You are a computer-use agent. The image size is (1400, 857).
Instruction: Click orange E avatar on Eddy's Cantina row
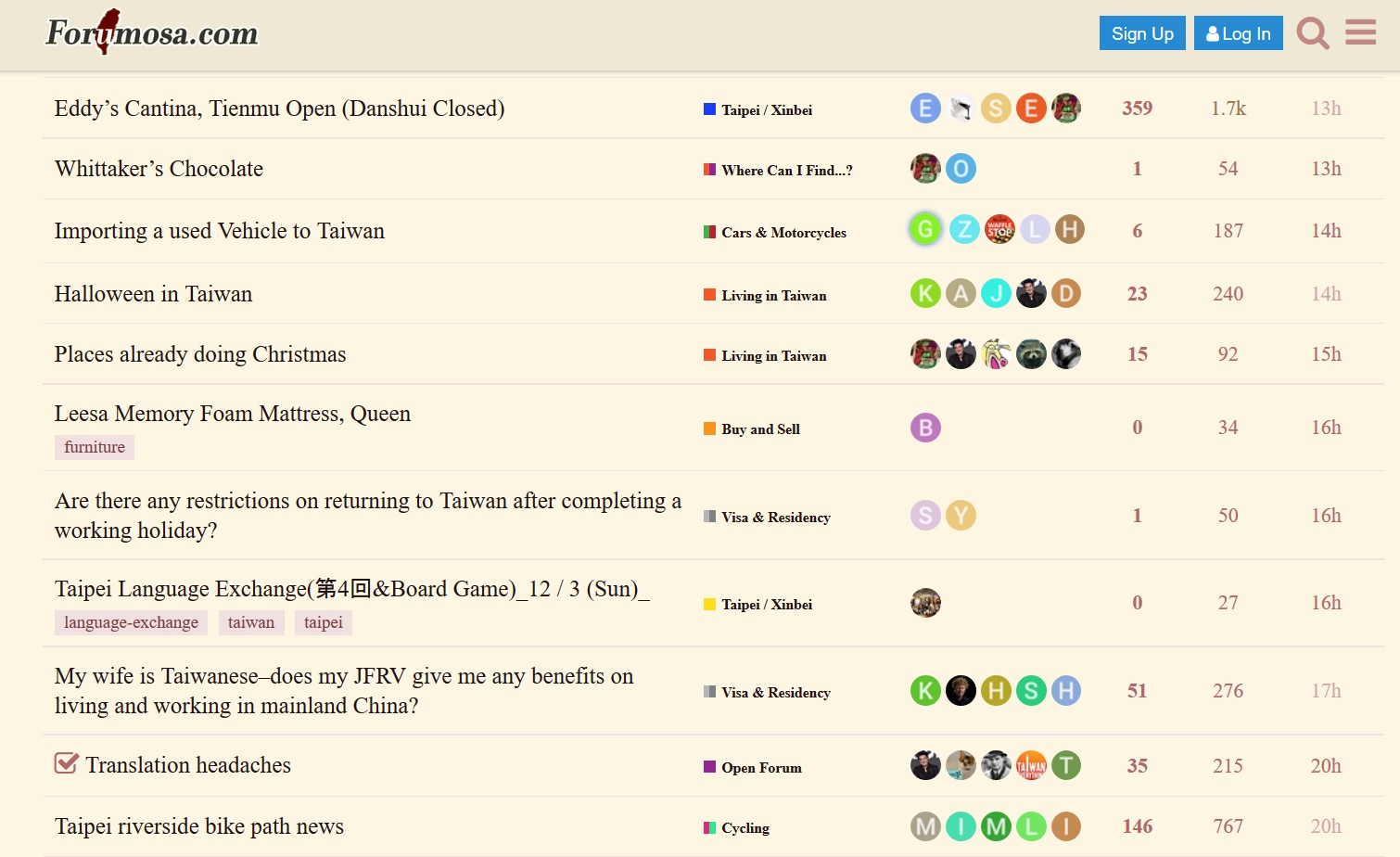(1031, 109)
